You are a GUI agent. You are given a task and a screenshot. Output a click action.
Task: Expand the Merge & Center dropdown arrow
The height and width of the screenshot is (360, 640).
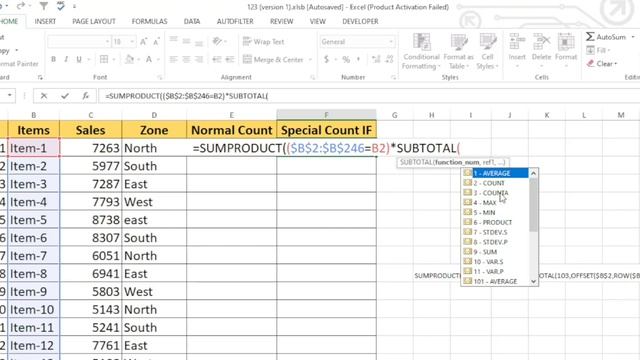(310, 60)
